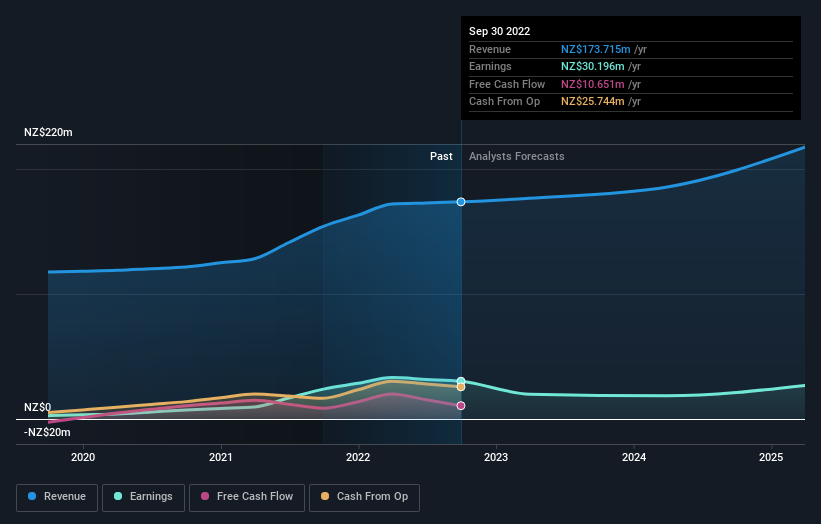This screenshot has width=821, height=524.
Task: Click the Free Cash Flow label in tooltip
Action: pos(507,84)
